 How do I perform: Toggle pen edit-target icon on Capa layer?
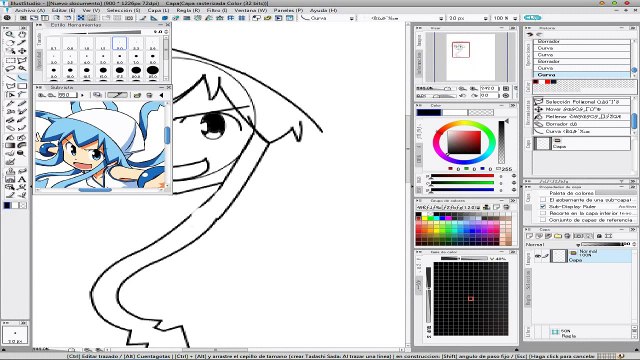pos(545,256)
